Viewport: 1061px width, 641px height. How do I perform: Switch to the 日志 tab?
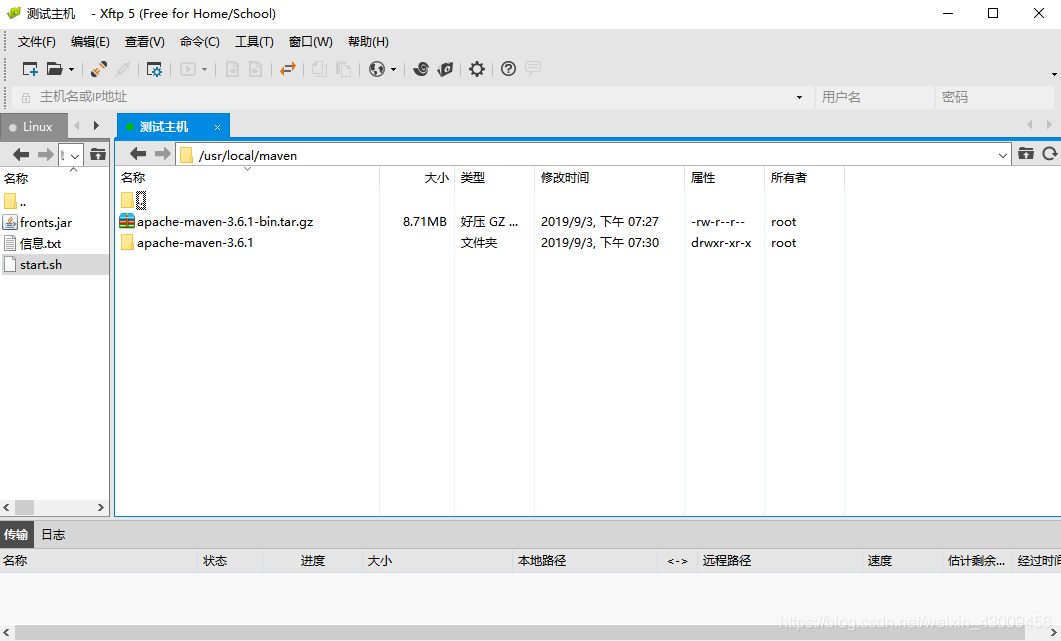click(x=53, y=534)
